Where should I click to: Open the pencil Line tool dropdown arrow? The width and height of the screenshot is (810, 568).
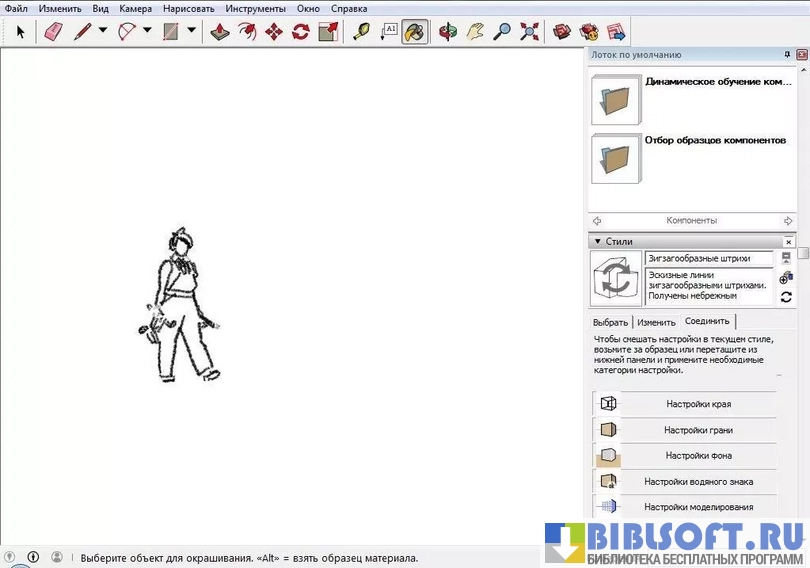pos(102,31)
